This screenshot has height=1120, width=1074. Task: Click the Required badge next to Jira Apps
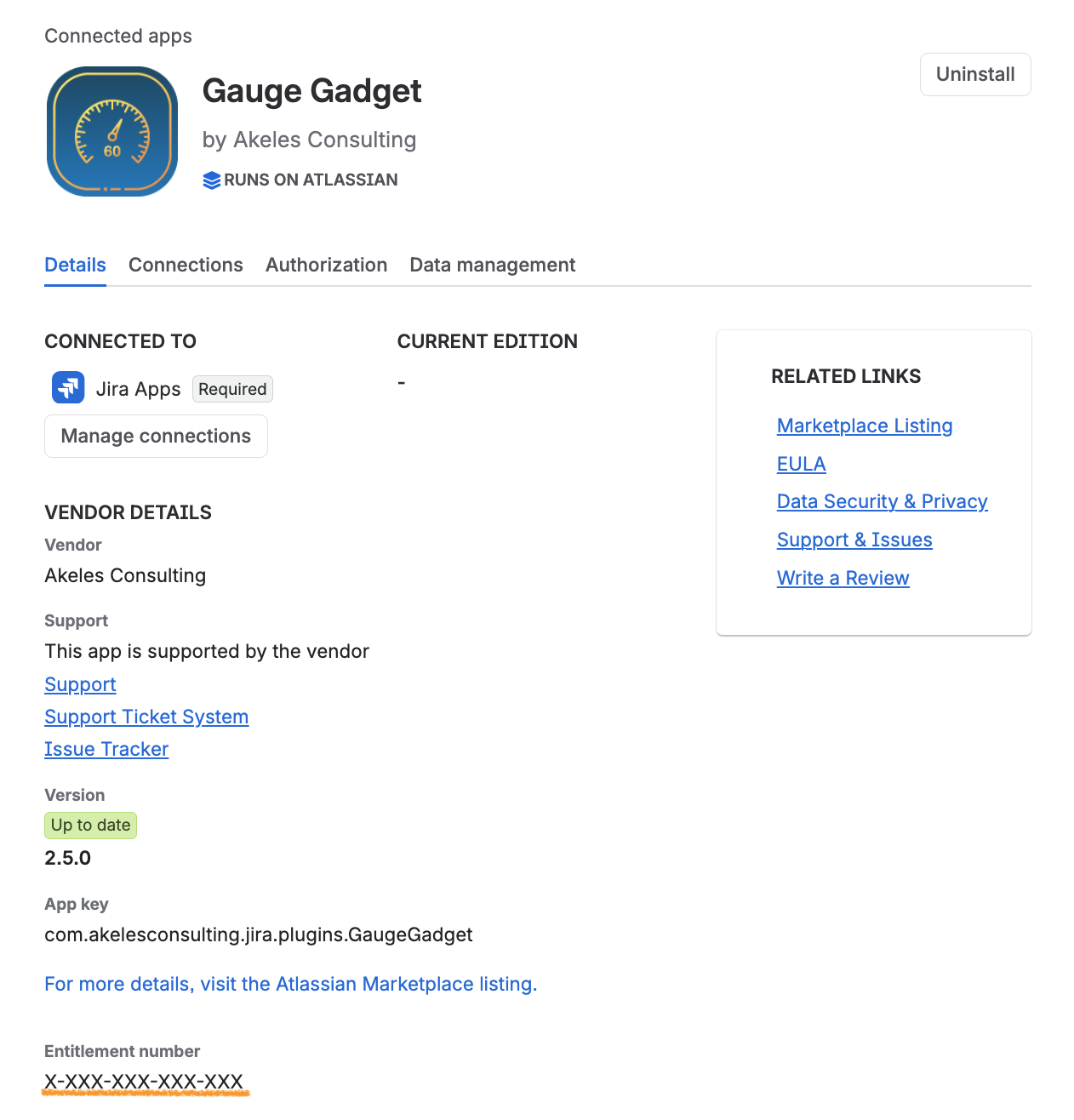[x=232, y=389]
